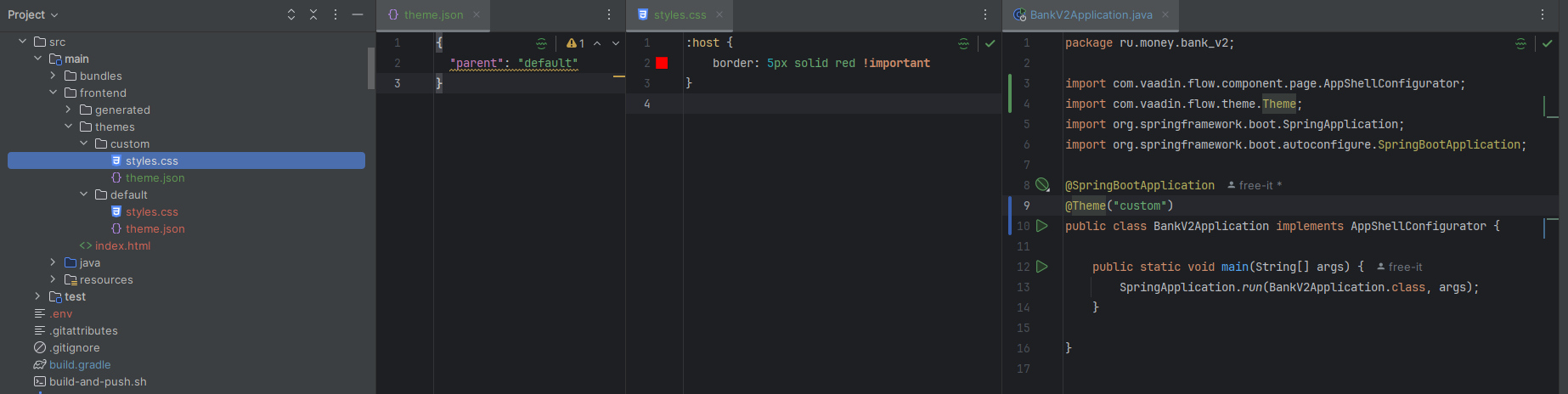Viewport: 1568px width, 394px height.
Task: Collapse the themes folder in the tree
Action: [69, 127]
